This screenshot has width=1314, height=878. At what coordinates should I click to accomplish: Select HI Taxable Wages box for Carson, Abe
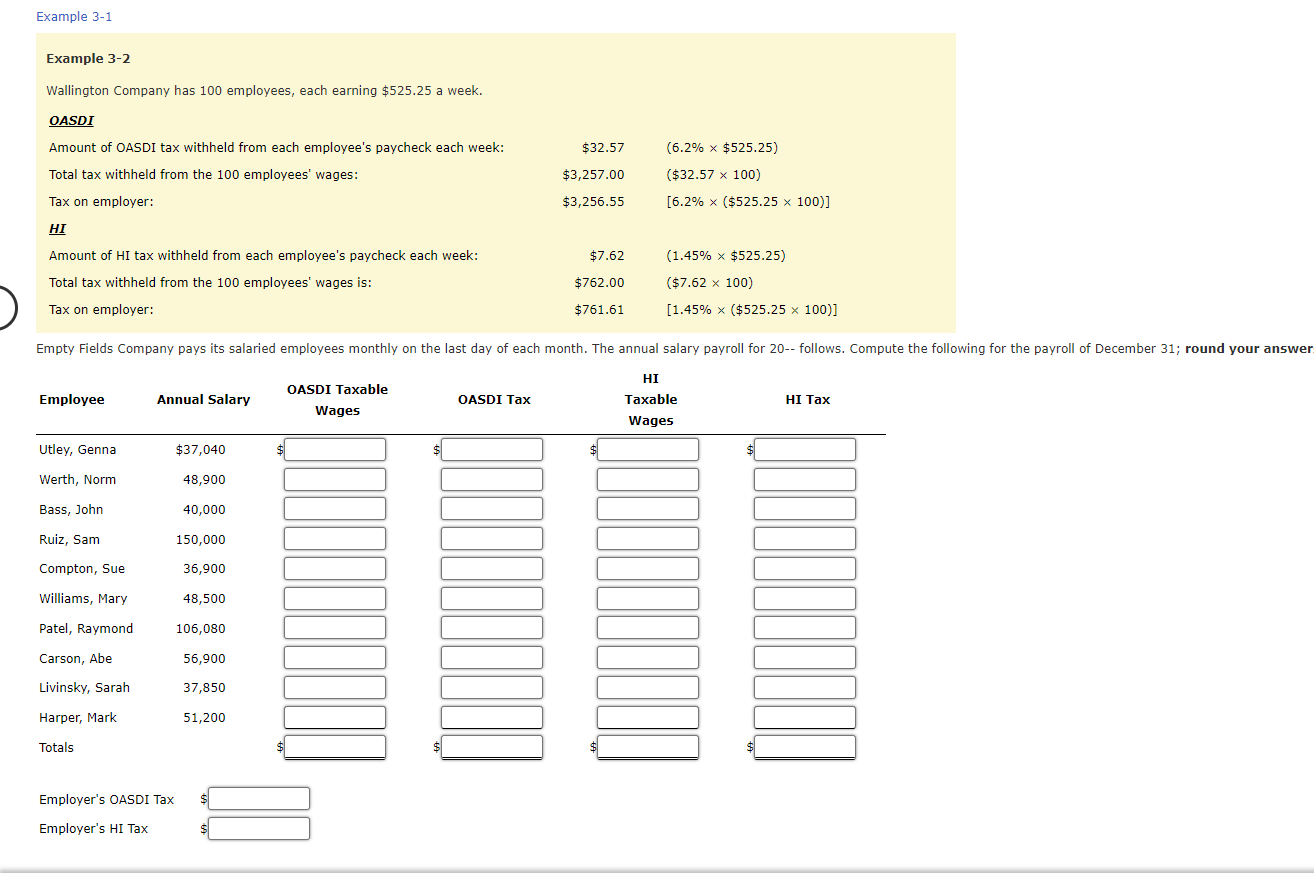click(648, 658)
